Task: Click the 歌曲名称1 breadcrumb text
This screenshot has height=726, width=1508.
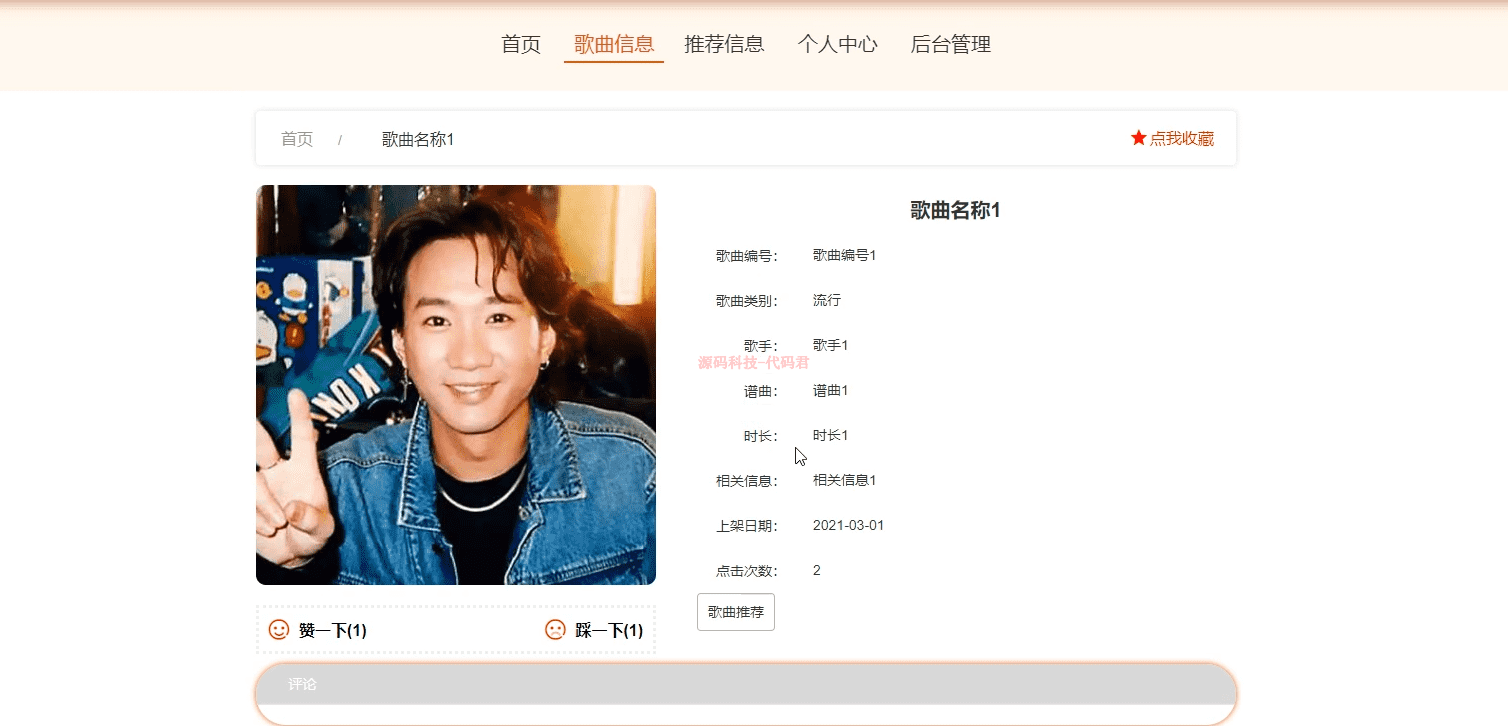Action: coord(418,139)
